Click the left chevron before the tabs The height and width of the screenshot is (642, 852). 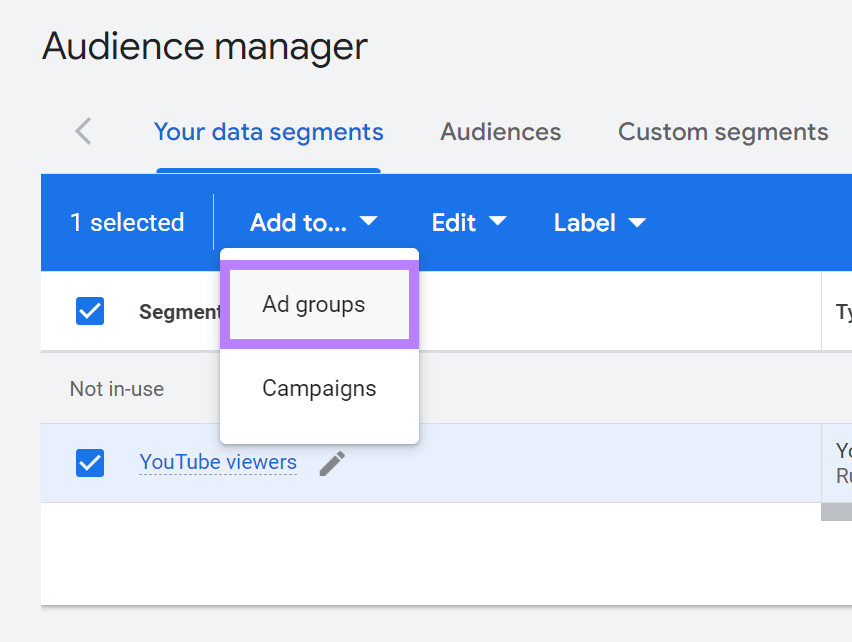[82, 131]
